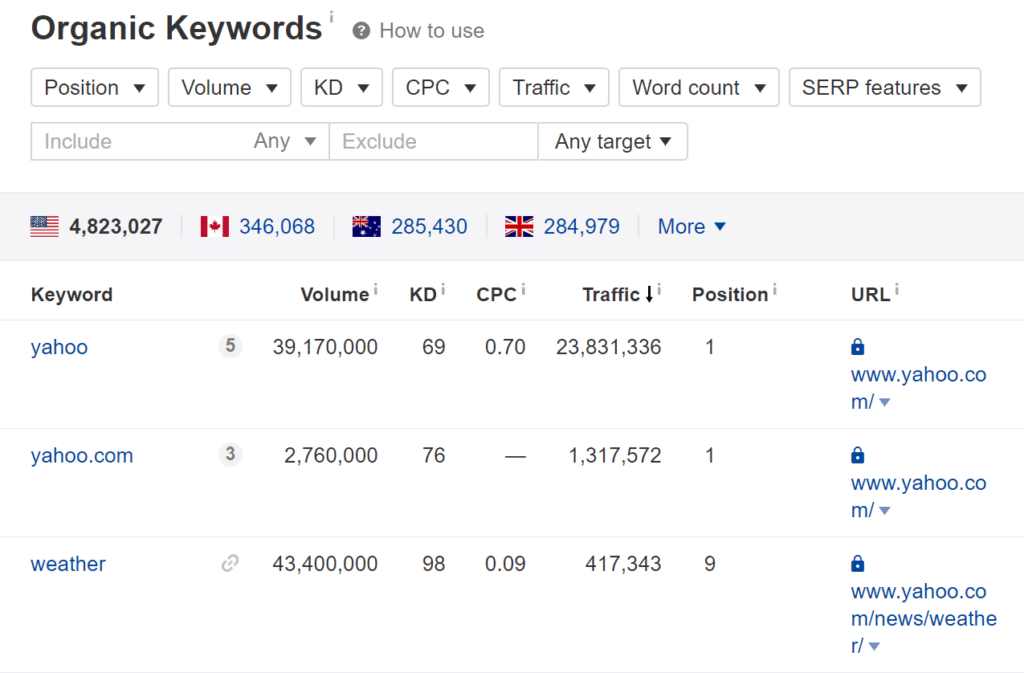Sort by the CPC column header

[496, 294]
